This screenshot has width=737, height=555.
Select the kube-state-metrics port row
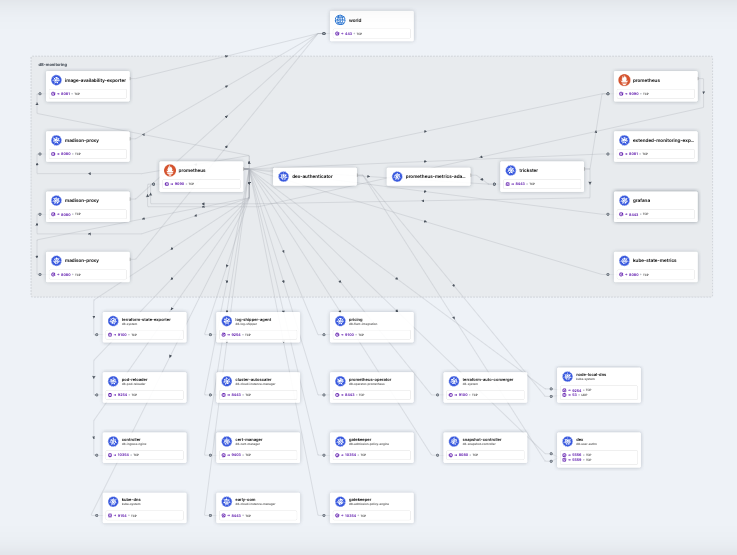[656, 274]
